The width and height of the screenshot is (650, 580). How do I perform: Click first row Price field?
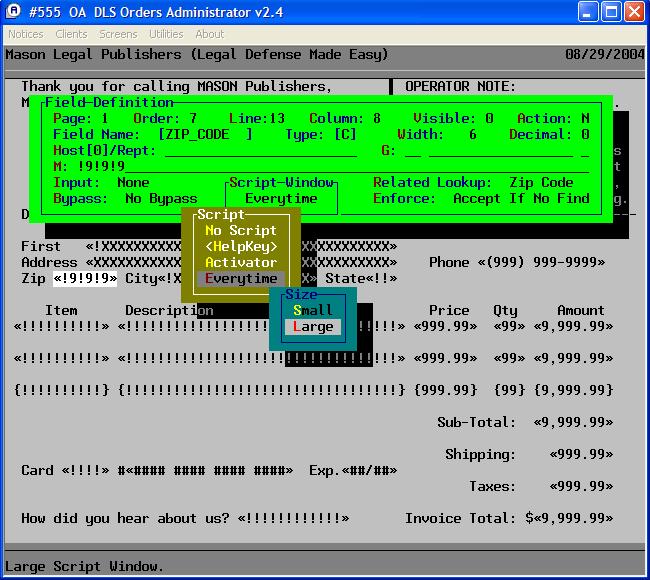pyautogui.click(x=445, y=327)
